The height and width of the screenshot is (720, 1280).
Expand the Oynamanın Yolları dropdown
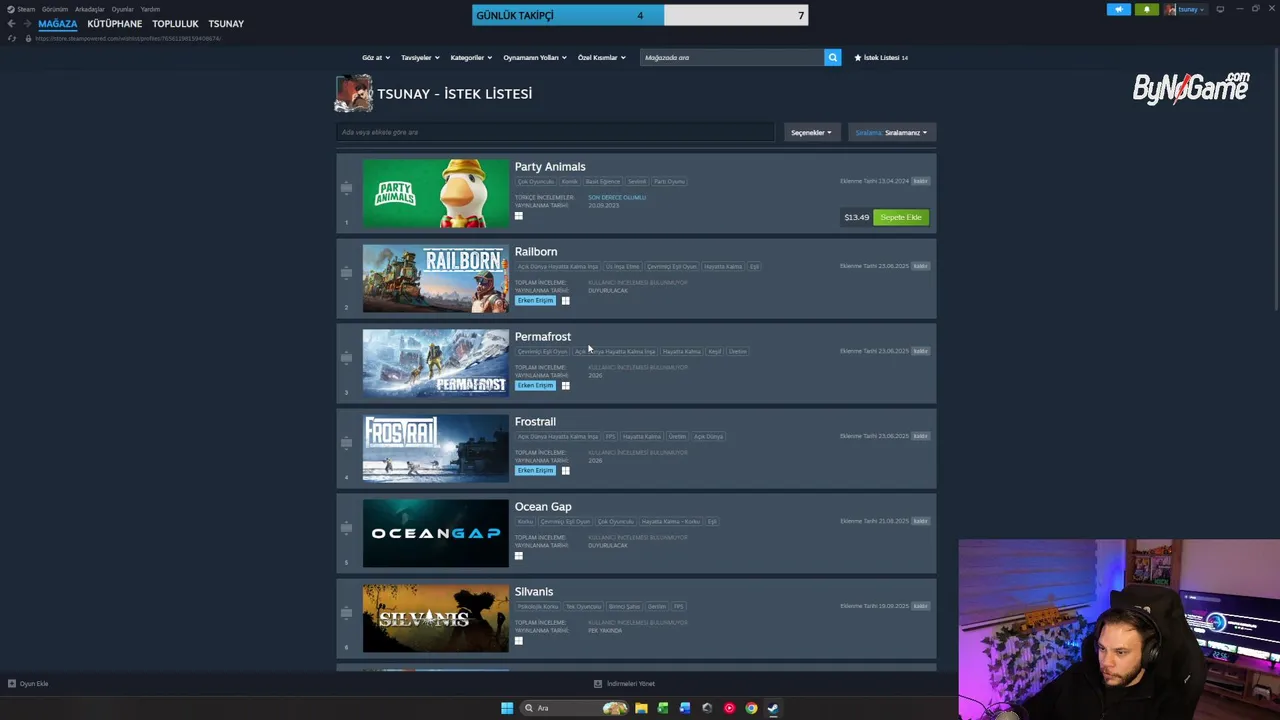(535, 58)
